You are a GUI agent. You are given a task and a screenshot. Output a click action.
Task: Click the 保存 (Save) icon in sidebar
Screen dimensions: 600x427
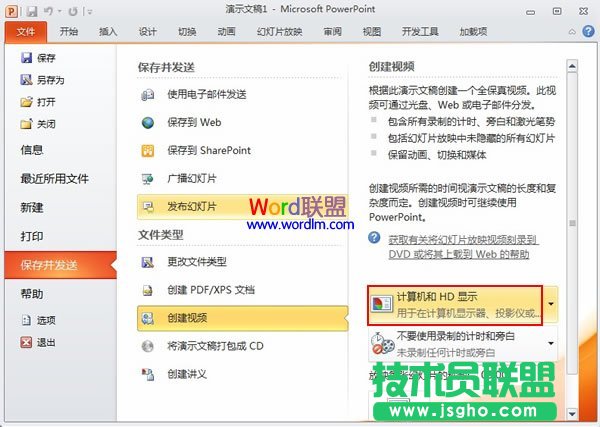click(27, 57)
